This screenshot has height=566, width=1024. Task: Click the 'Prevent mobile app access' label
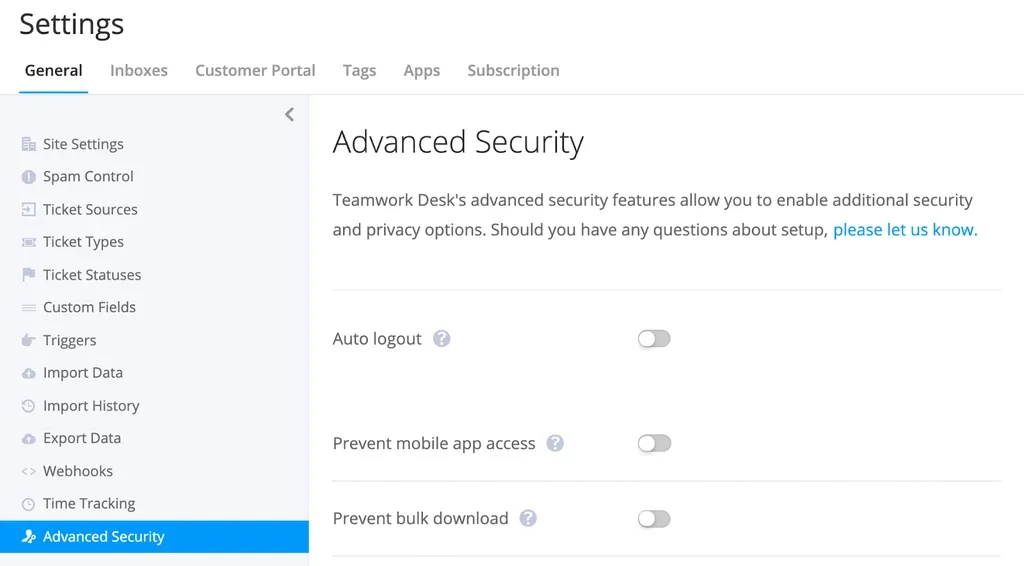click(434, 444)
